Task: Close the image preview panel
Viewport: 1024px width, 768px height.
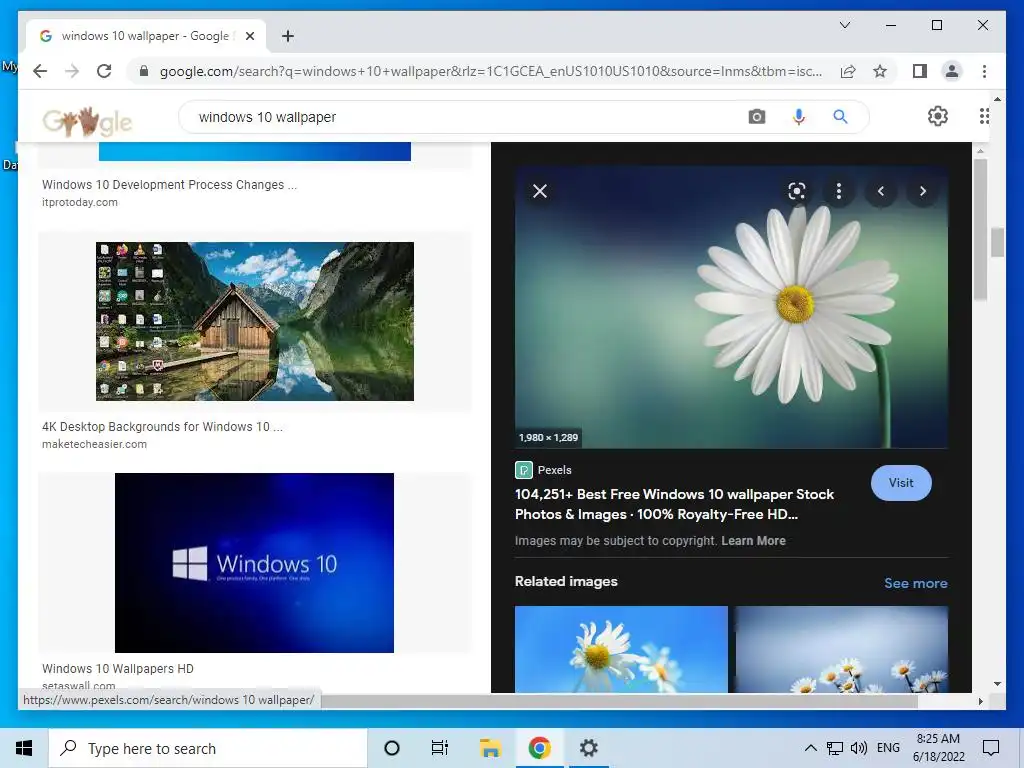Action: (x=540, y=191)
